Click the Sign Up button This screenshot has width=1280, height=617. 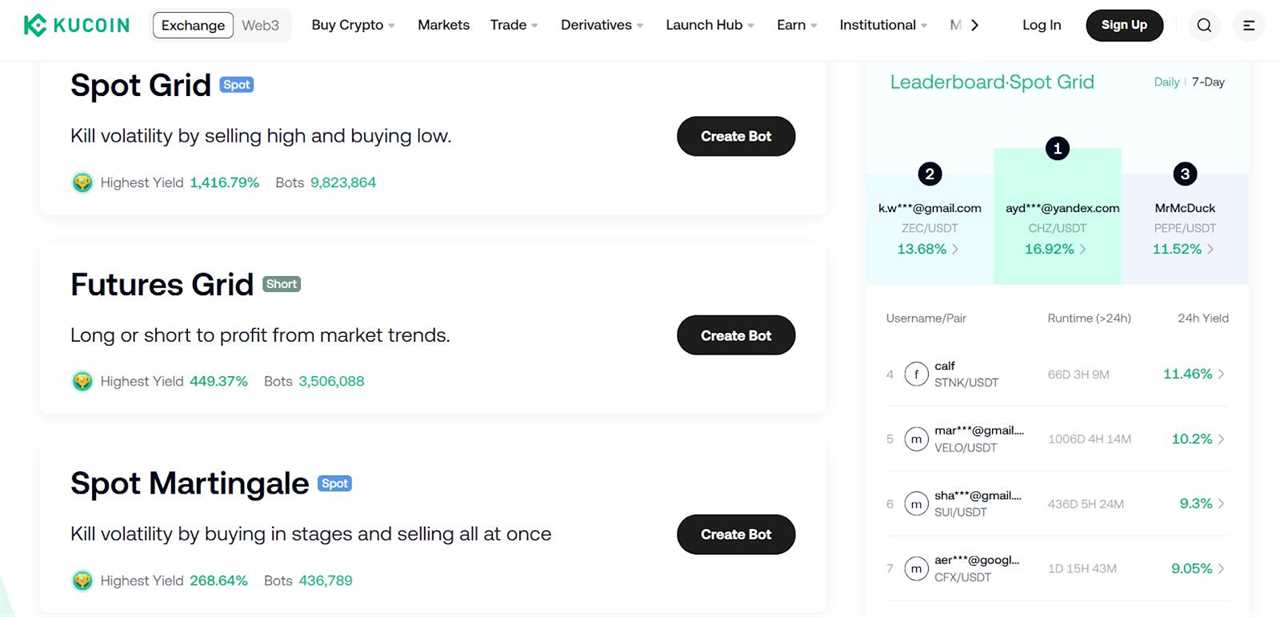(1124, 25)
